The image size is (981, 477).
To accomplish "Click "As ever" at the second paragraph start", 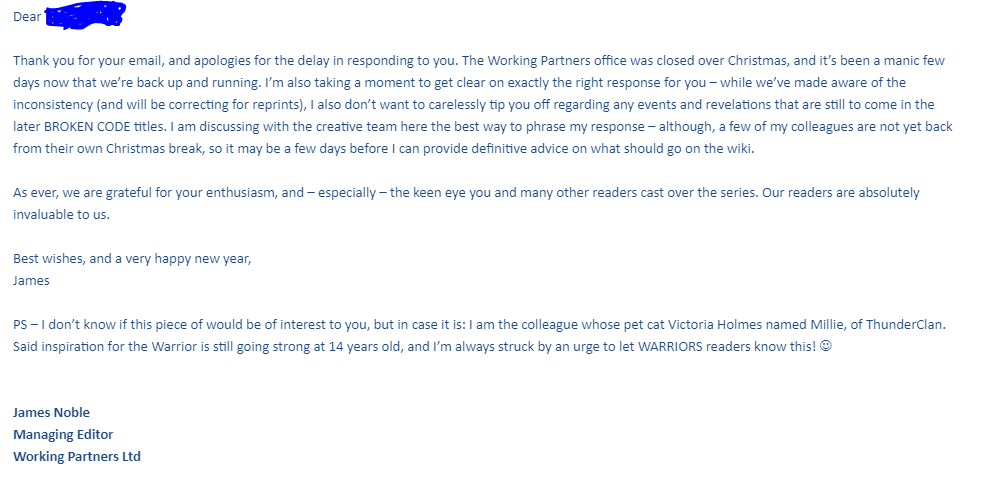I will click(34, 192).
